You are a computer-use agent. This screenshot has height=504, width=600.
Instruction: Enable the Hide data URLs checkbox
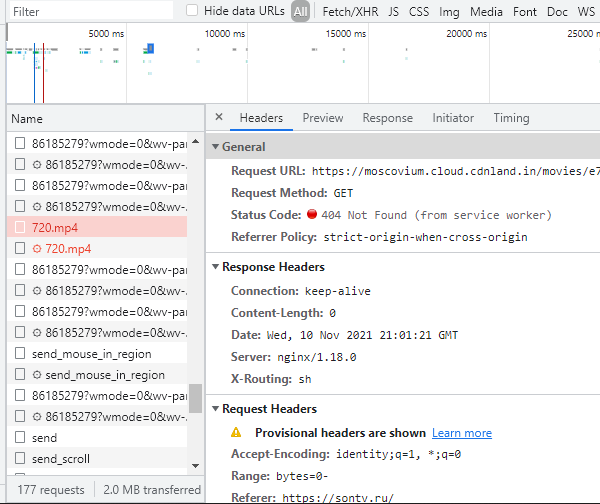(192, 10)
